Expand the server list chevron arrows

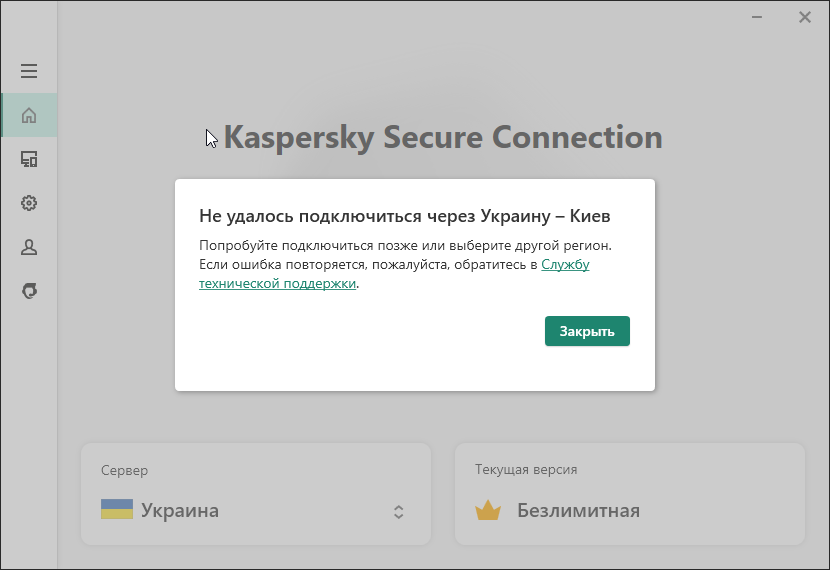(x=398, y=511)
